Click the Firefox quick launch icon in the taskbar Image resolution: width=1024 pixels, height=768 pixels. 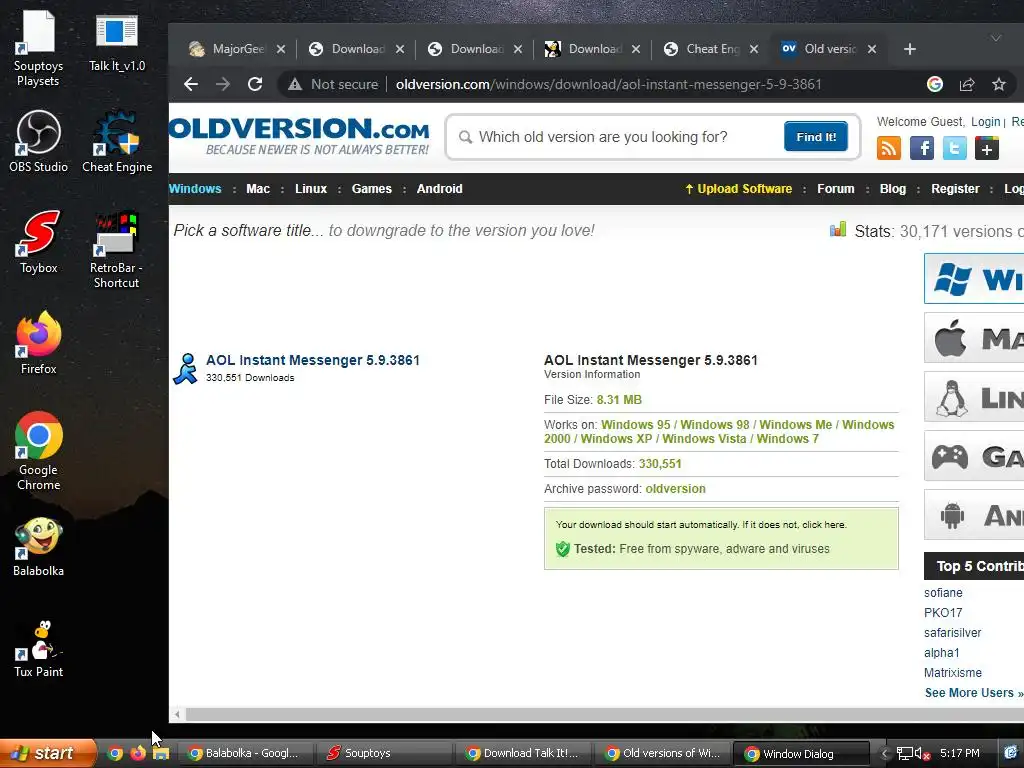pos(138,753)
